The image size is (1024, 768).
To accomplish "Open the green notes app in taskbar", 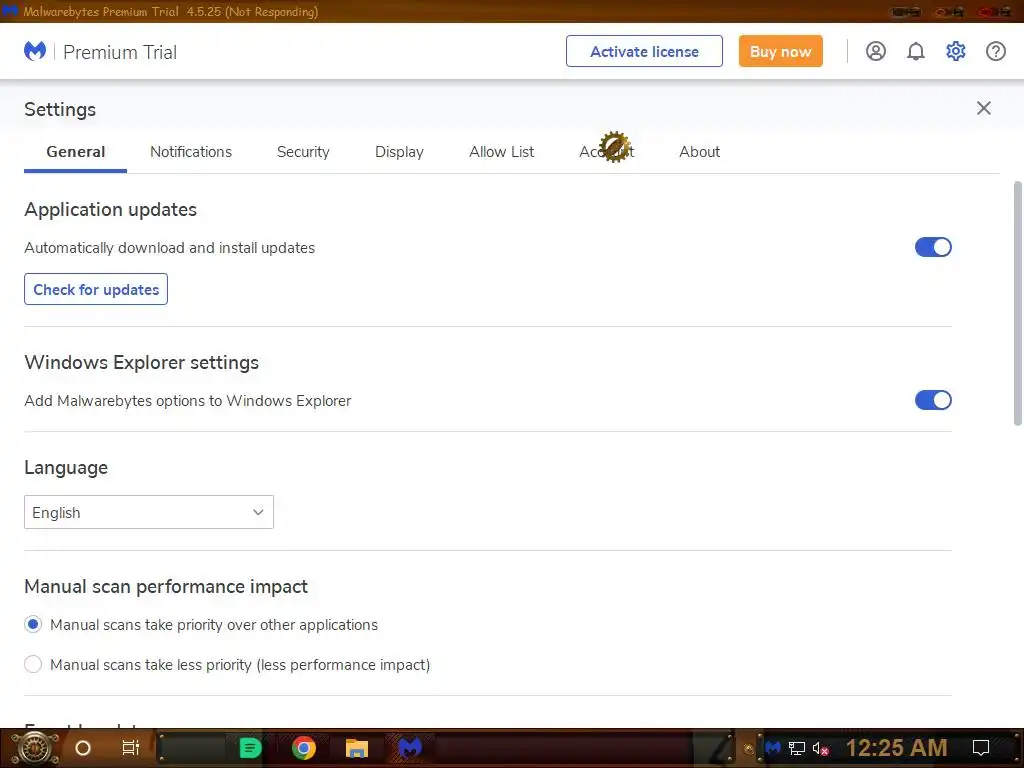I will tap(250, 748).
